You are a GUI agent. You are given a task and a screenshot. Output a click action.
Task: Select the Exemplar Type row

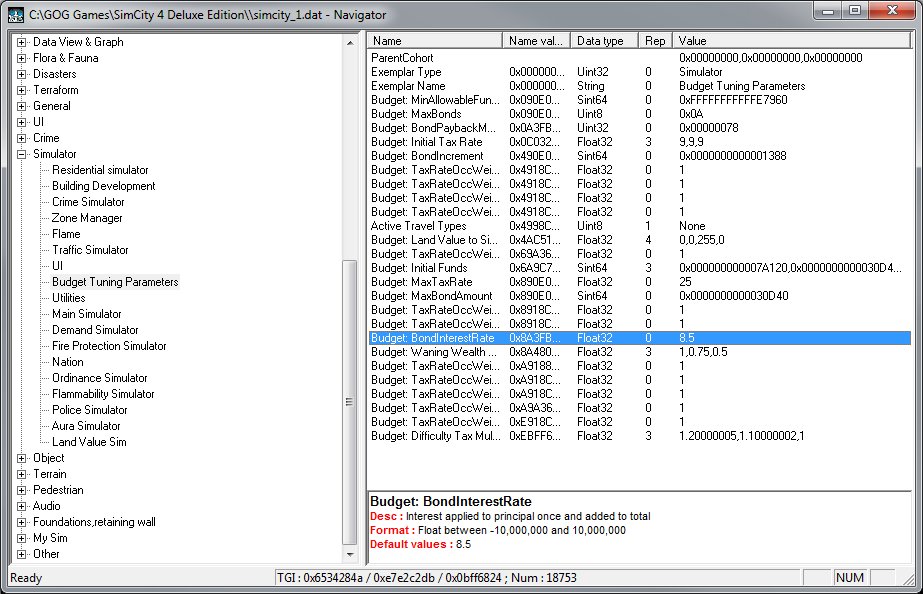(639, 72)
